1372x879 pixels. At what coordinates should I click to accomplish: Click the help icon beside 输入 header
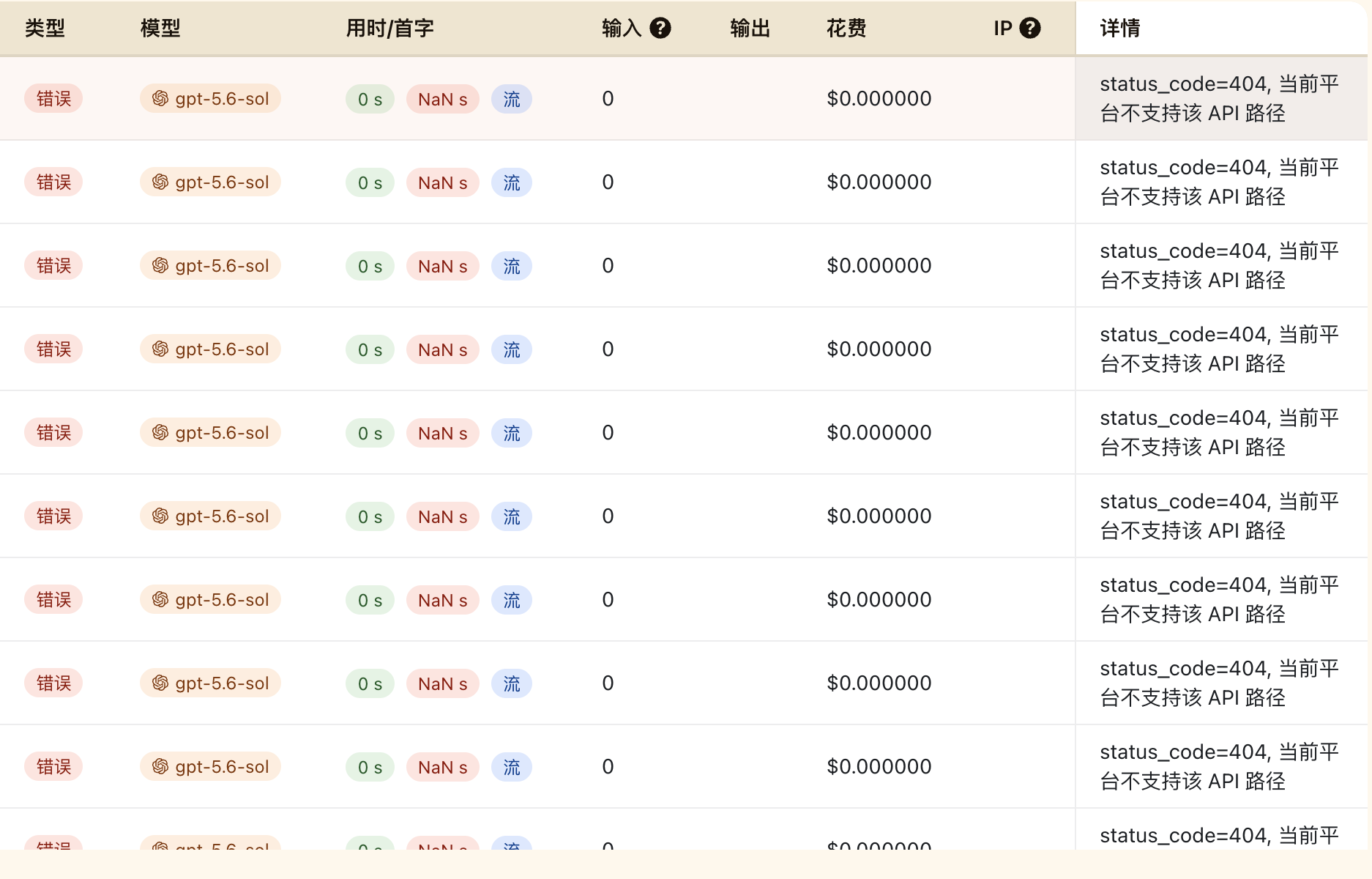[x=660, y=28]
